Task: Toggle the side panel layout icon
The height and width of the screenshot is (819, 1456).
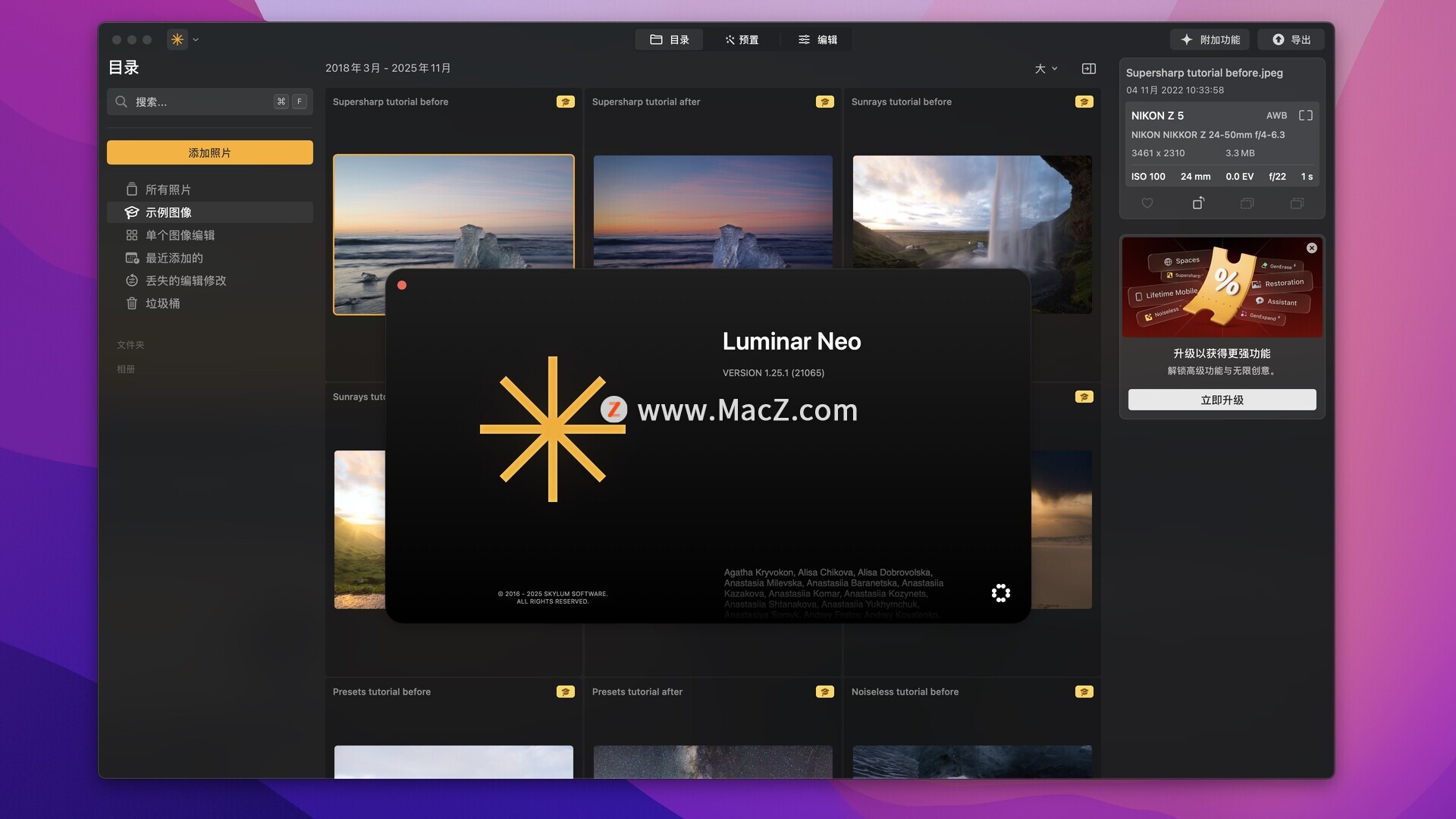Action: coord(1088,68)
